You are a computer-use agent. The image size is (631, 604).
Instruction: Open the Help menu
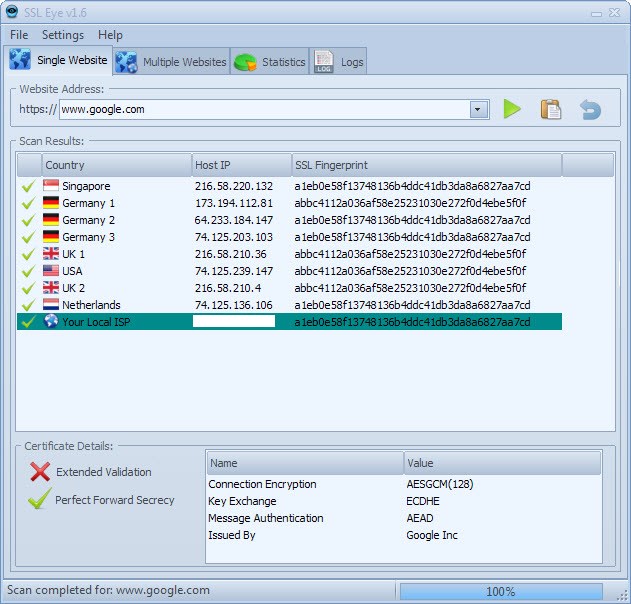click(x=110, y=35)
